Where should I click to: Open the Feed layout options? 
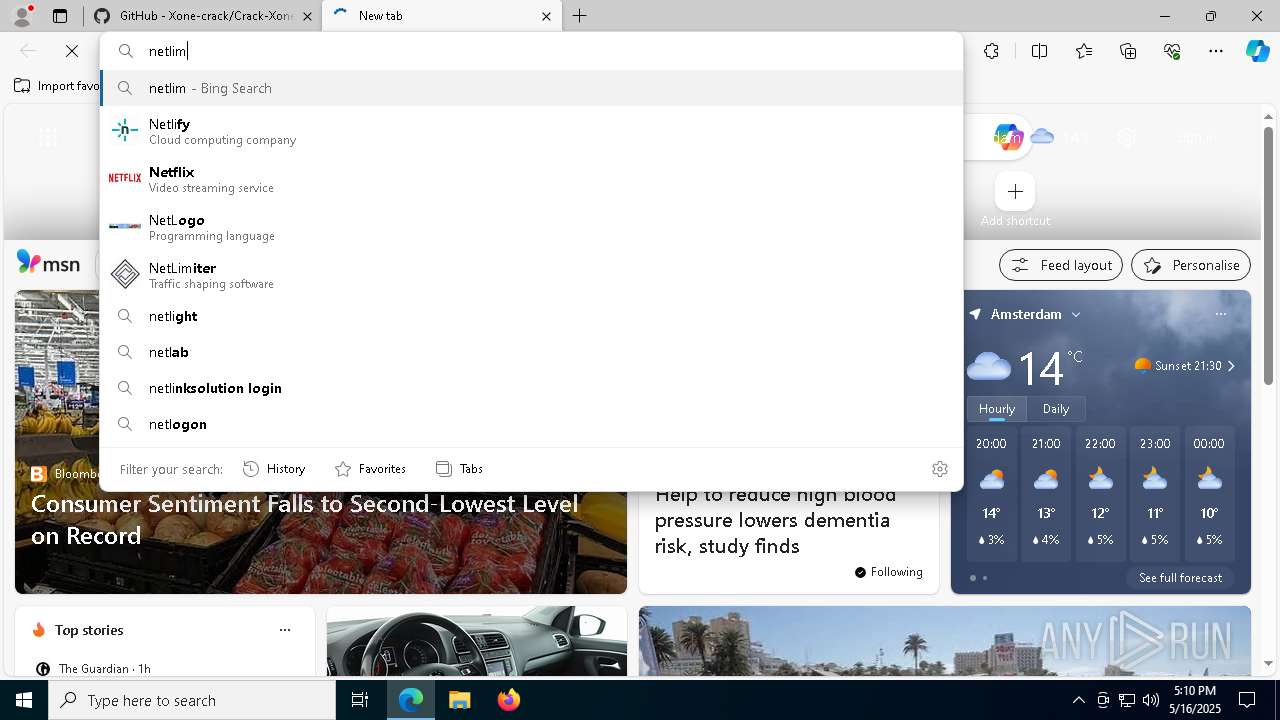click(1061, 265)
